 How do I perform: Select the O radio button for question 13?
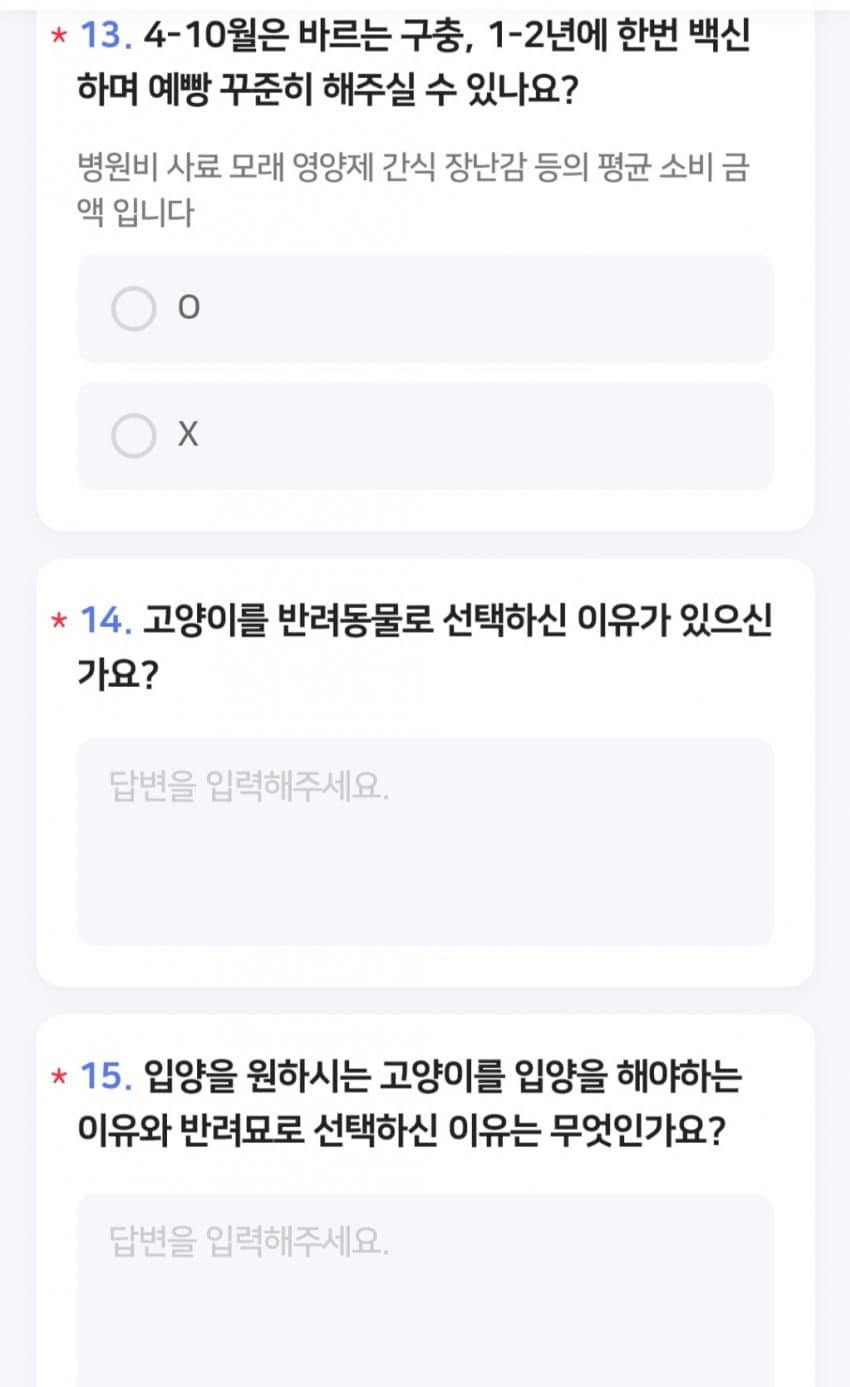133,309
